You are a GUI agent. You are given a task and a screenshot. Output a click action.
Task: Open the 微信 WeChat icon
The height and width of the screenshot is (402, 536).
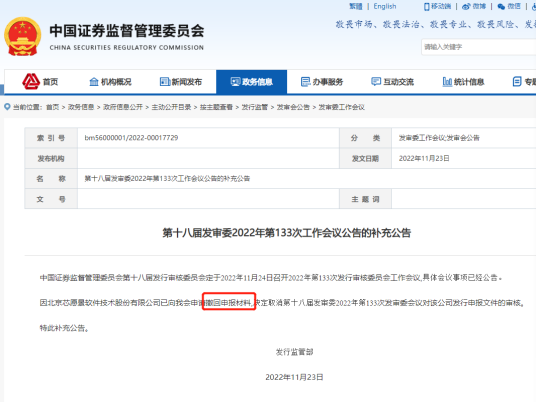point(501,6)
